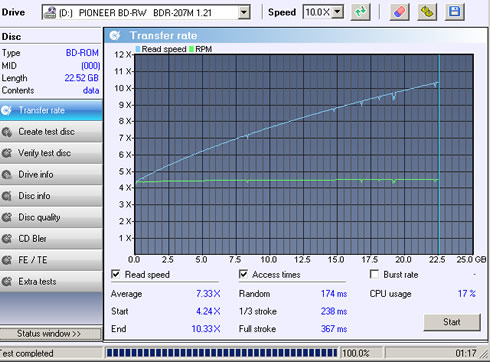
Task: Click the icon beside Disc info
Action: (7, 196)
